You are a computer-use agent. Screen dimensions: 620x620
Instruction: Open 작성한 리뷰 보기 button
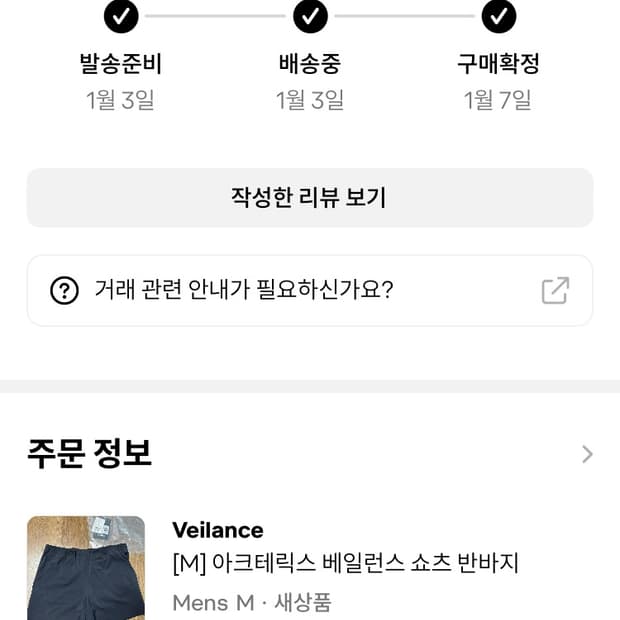coord(310,197)
